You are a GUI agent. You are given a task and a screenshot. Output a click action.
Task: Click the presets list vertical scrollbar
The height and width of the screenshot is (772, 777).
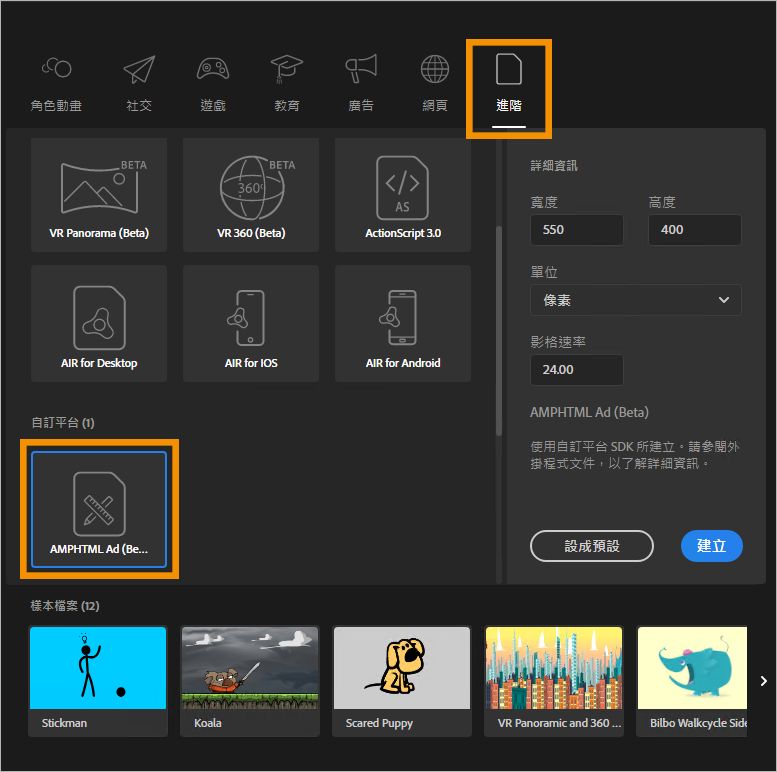pos(499,331)
